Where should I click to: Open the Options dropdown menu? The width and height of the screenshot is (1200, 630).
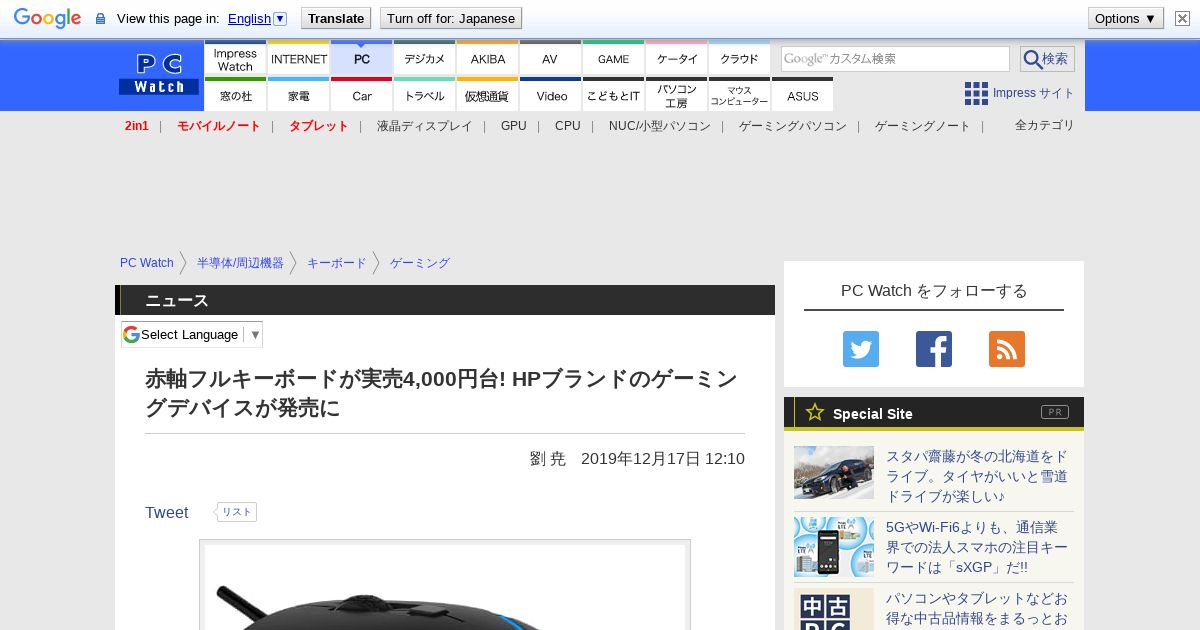coord(1125,18)
